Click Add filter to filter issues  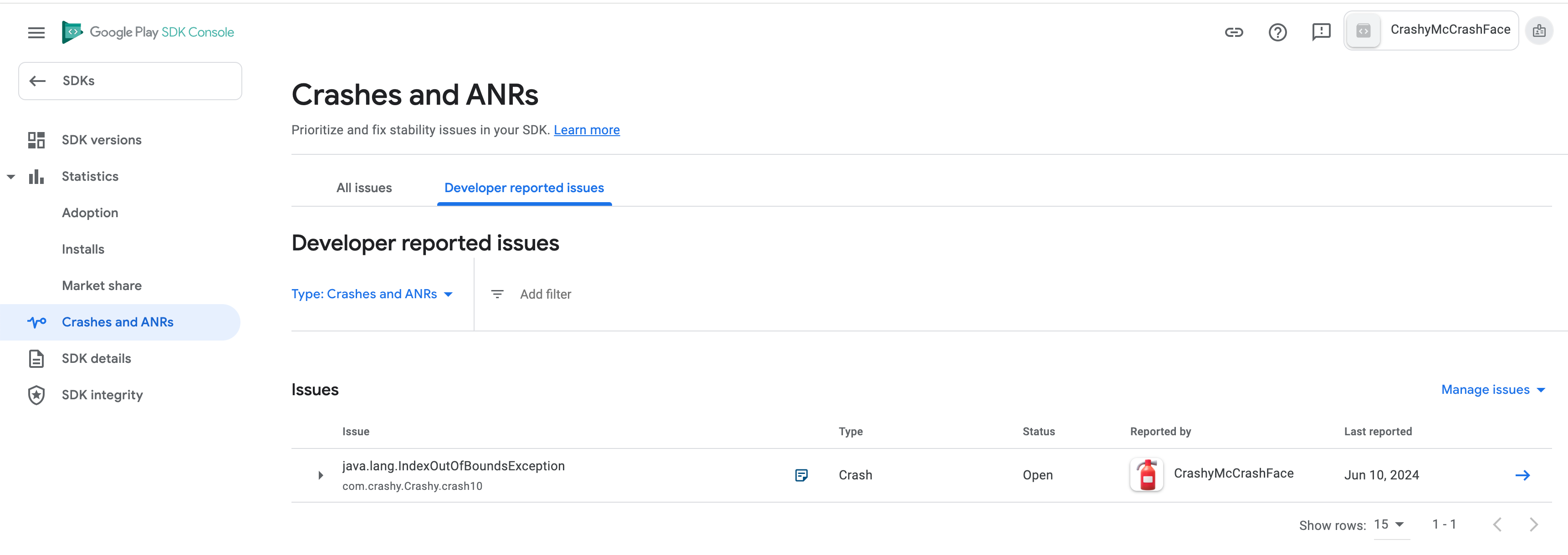(x=545, y=294)
